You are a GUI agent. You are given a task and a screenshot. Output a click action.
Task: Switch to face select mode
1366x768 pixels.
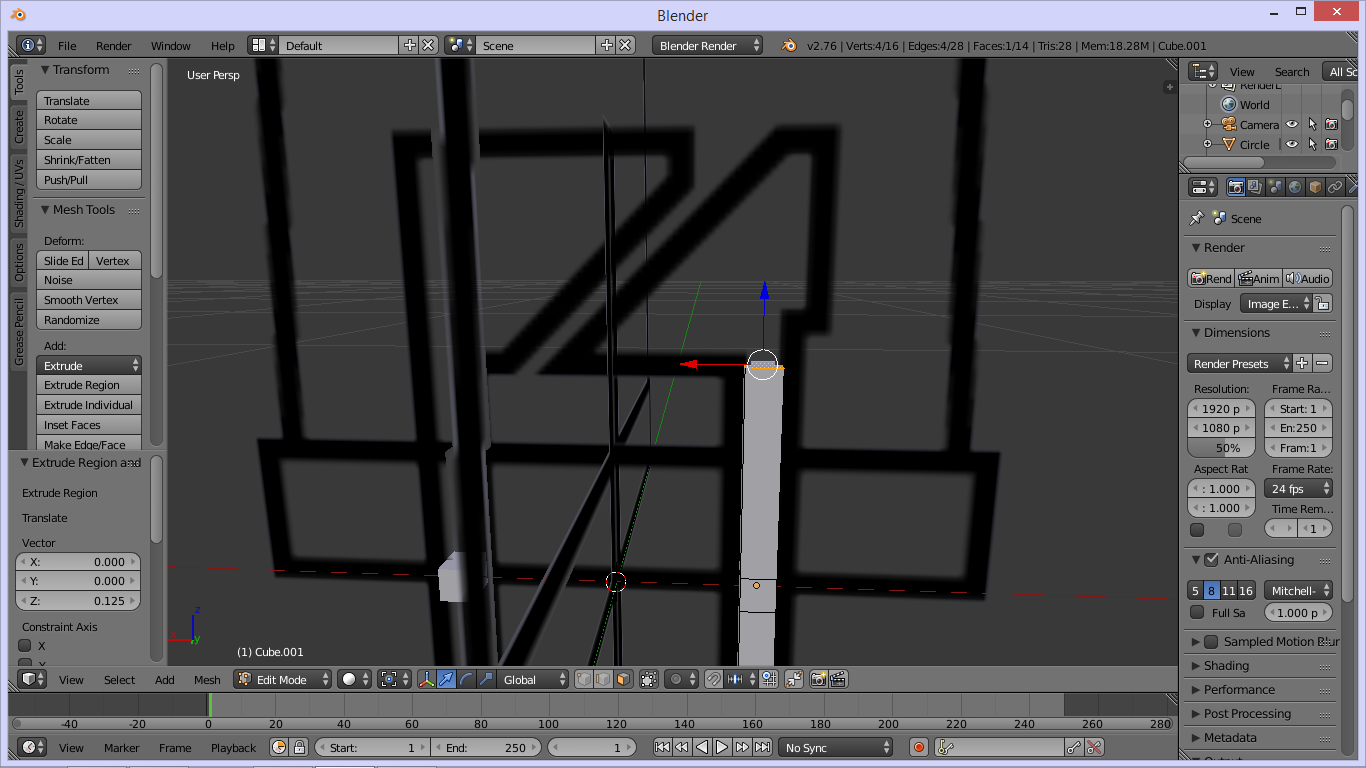tap(623, 679)
